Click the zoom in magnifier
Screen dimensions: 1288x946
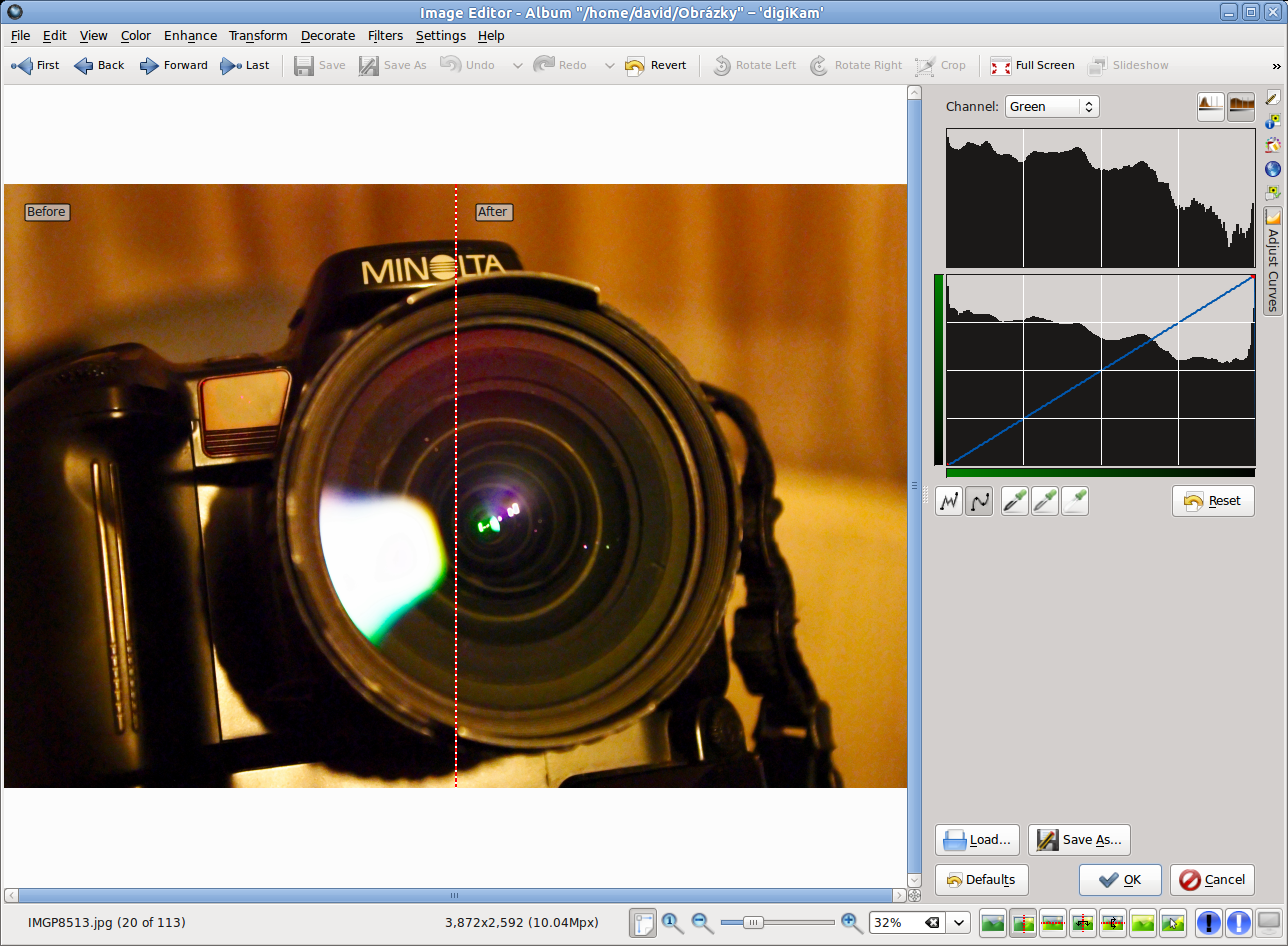851,922
